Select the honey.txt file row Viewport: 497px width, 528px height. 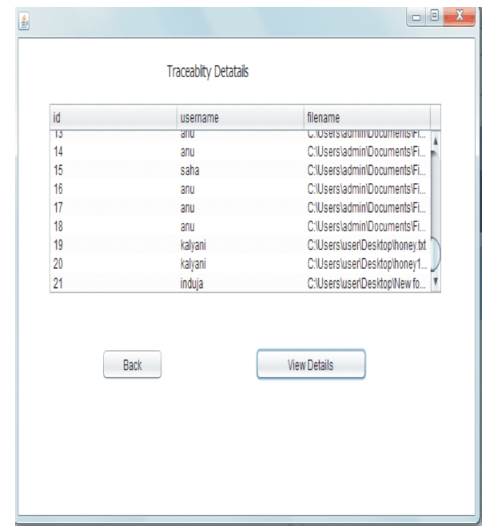[240, 245]
